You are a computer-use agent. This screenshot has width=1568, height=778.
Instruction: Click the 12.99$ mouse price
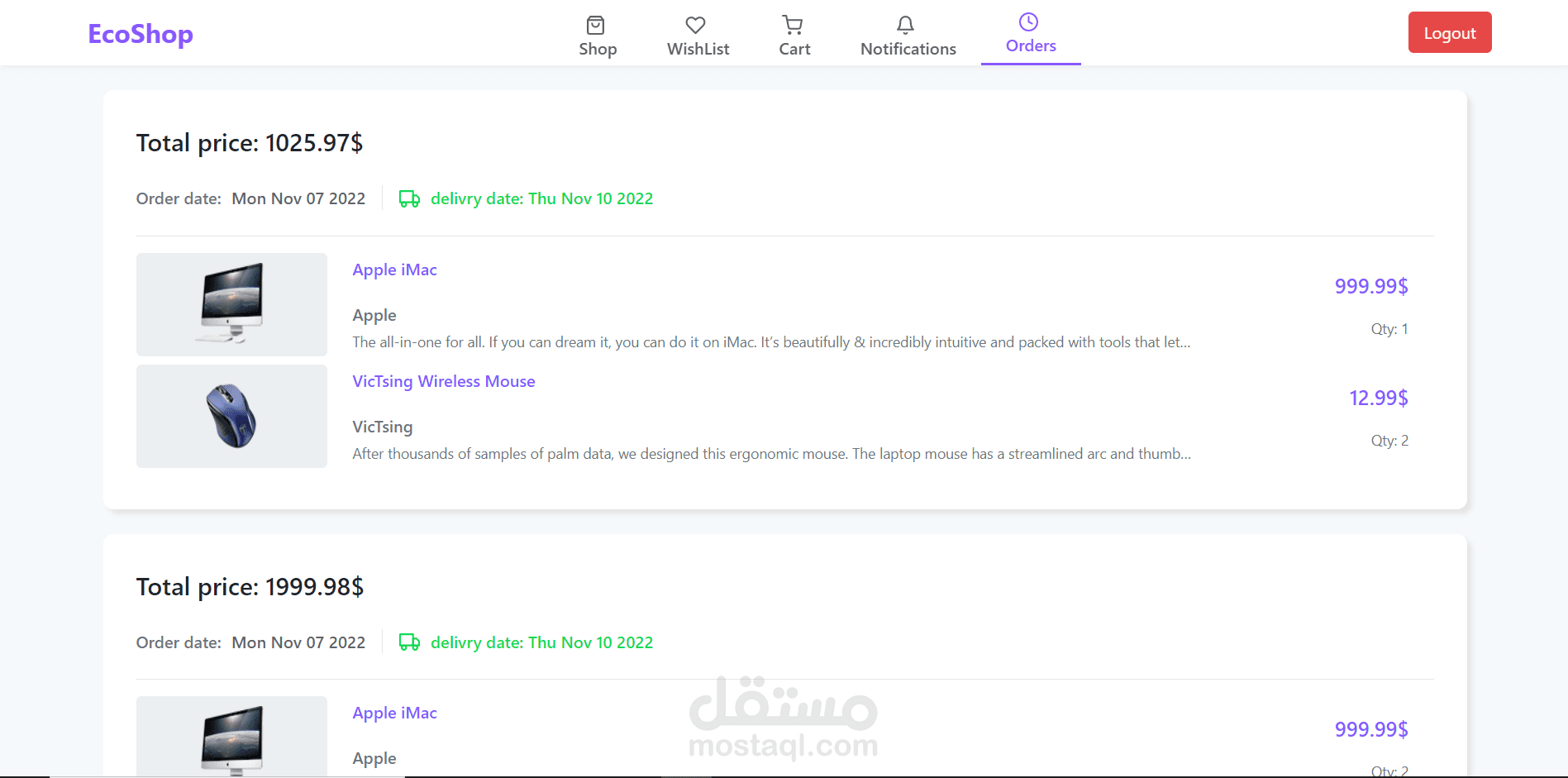[1379, 398]
